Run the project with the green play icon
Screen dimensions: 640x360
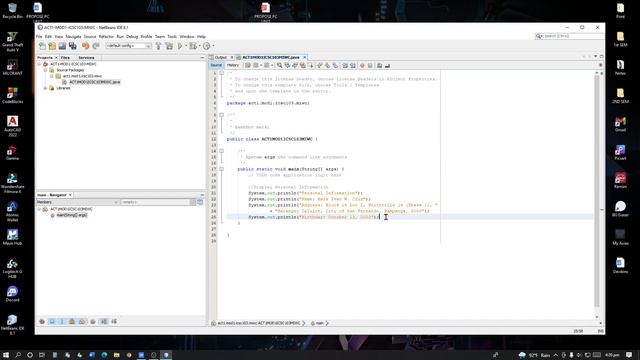[x=180, y=46]
